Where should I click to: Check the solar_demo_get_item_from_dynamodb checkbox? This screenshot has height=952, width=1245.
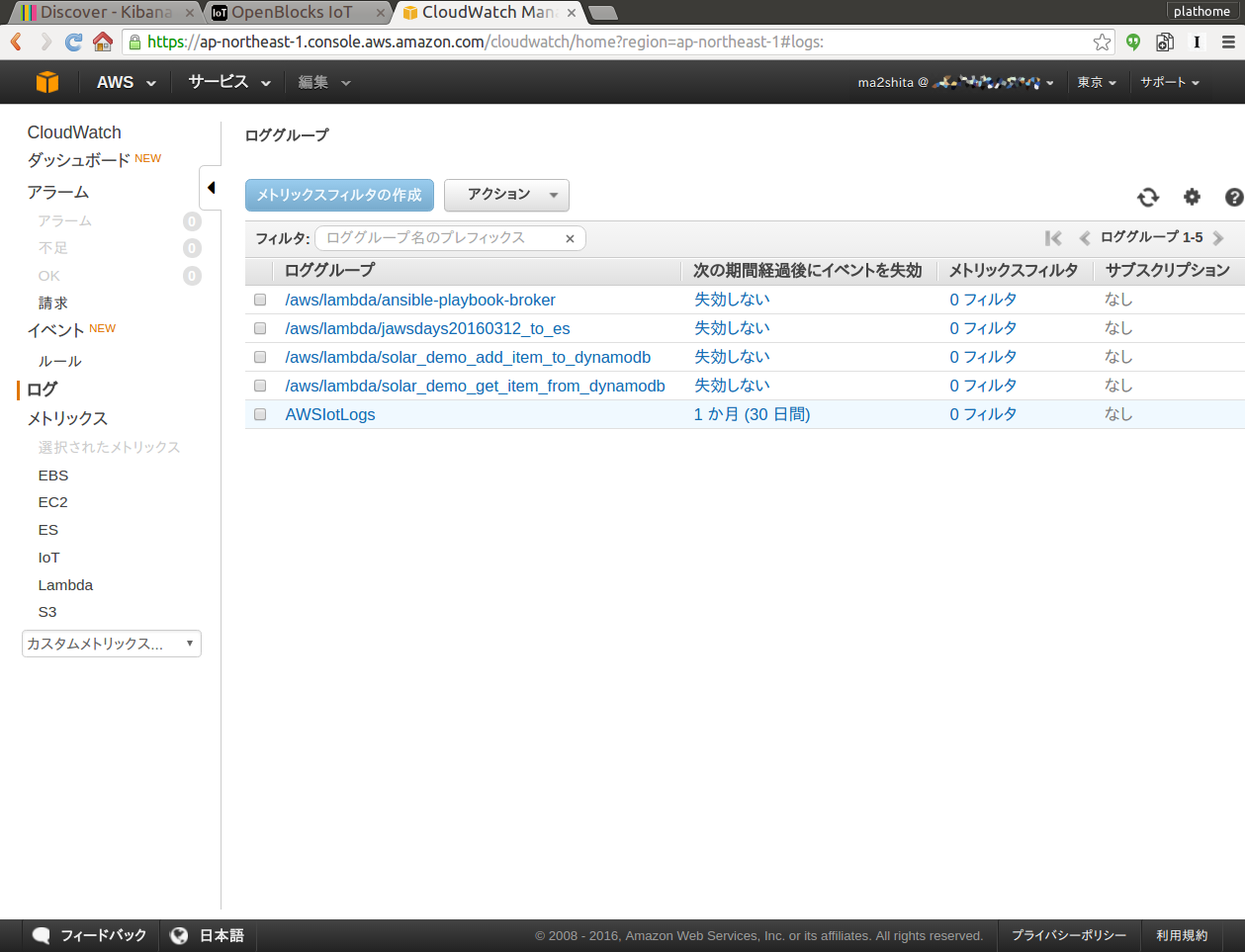coord(260,386)
